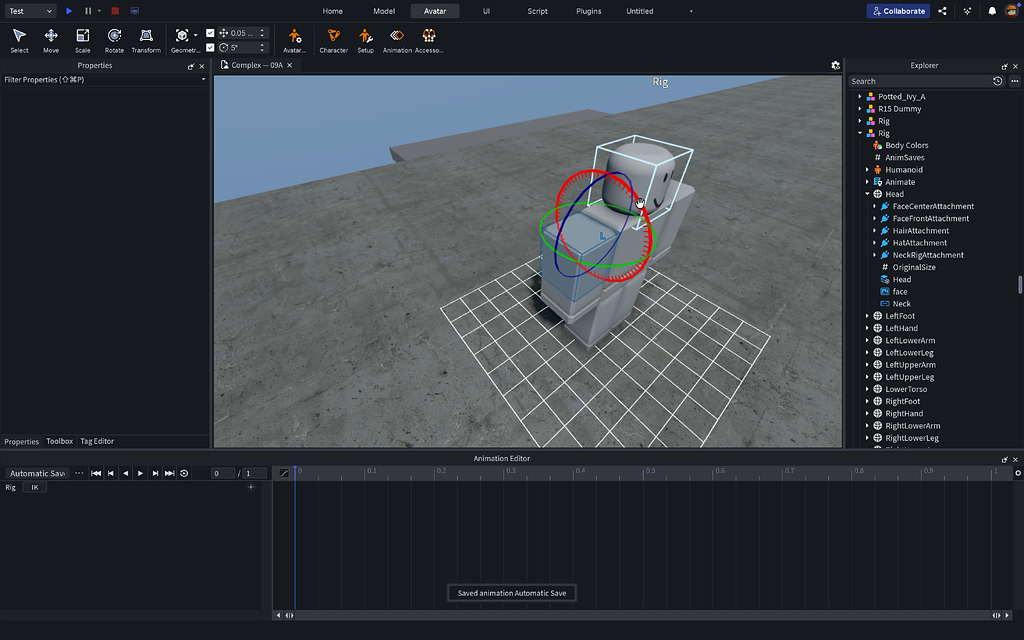This screenshot has height=640, width=1024.
Task: Open the Animation editor tool
Action: [397, 40]
